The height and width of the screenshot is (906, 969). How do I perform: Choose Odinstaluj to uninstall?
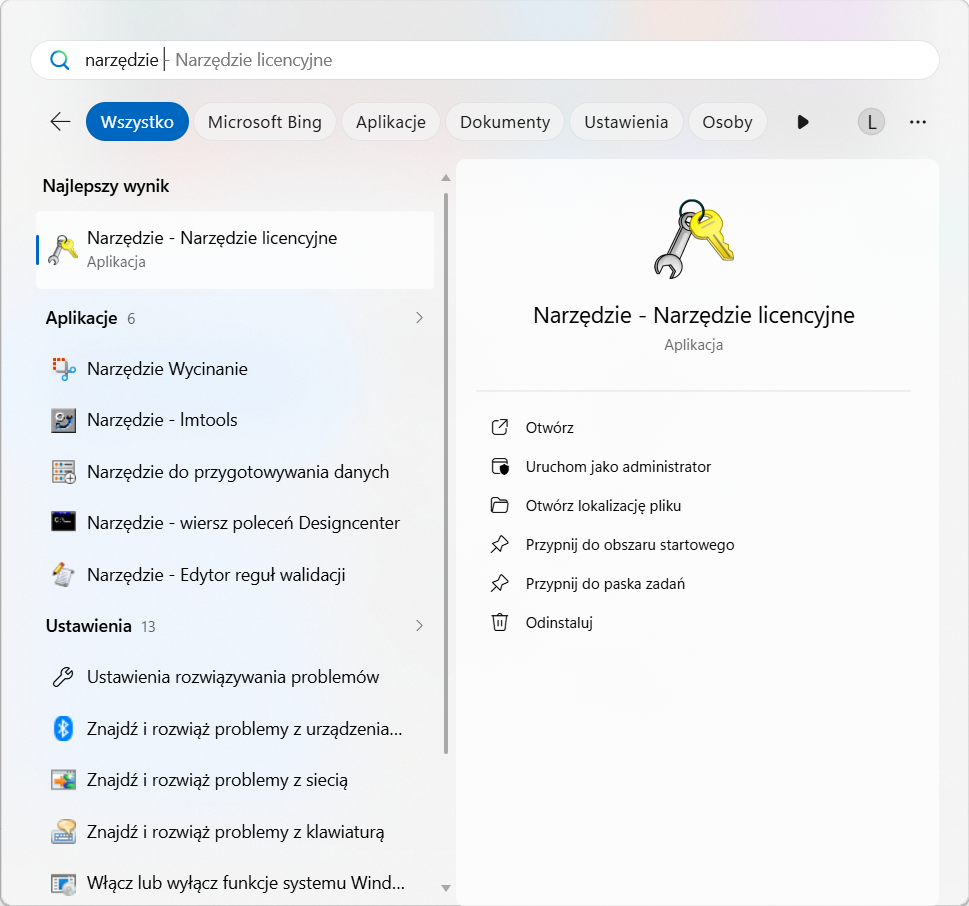click(x=559, y=622)
